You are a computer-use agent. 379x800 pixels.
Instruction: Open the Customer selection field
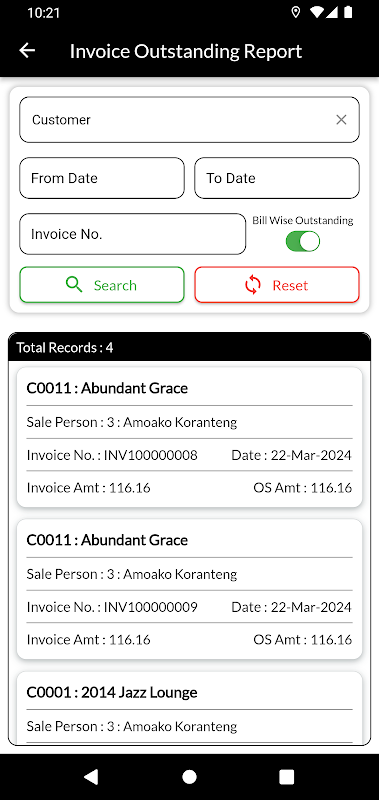[189, 119]
